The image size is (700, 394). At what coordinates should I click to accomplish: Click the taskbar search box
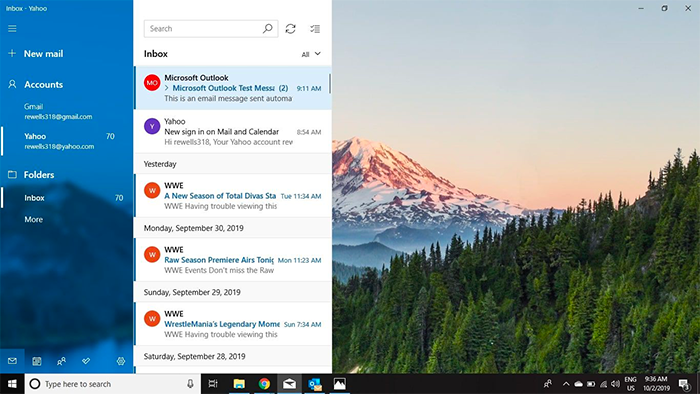click(112, 384)
